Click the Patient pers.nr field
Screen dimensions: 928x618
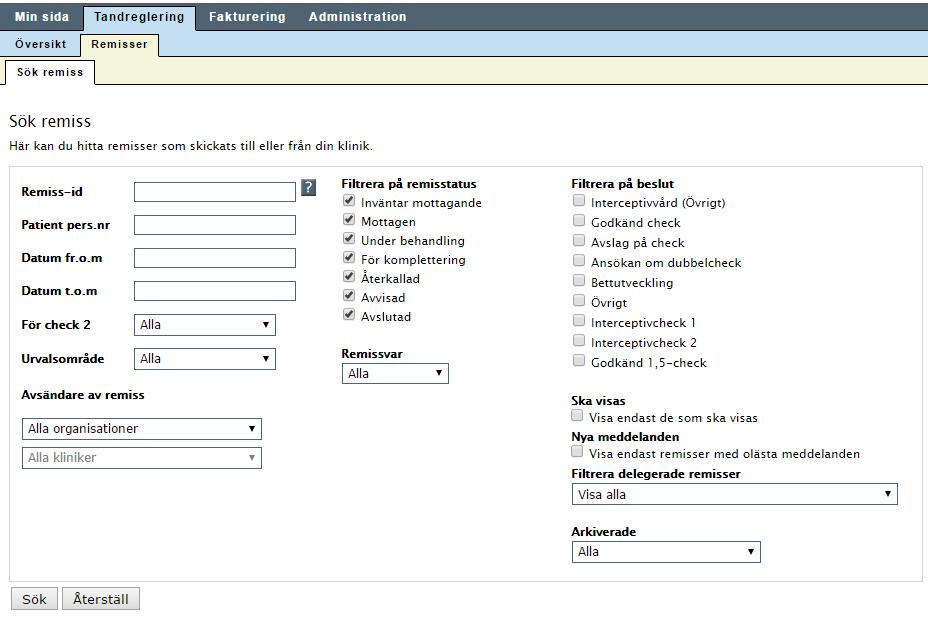tap(215, 225)
